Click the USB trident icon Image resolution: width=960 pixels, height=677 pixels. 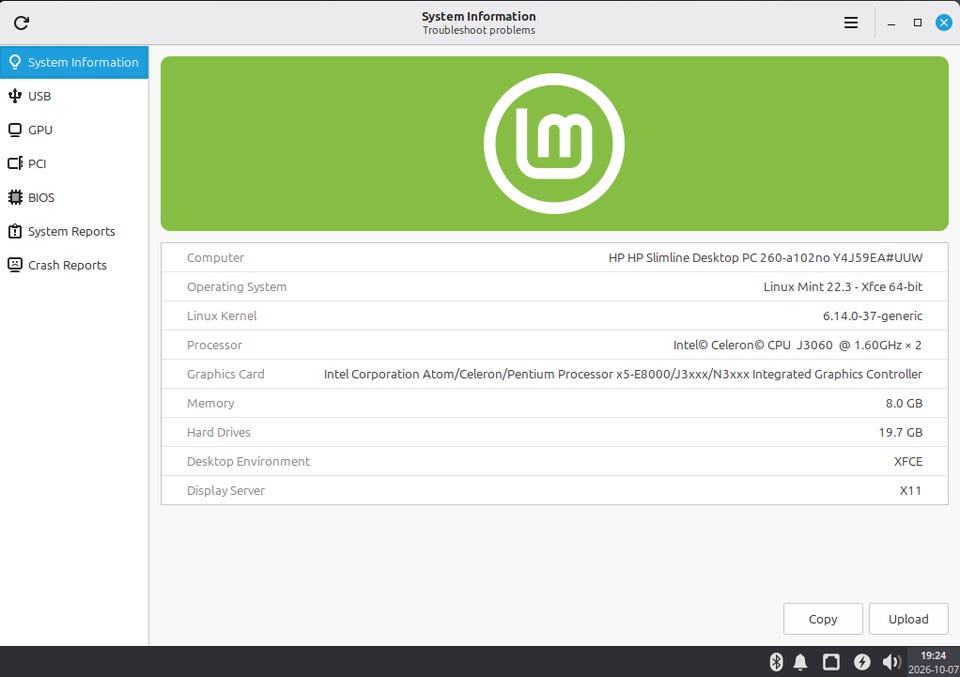tap(15, 95)
